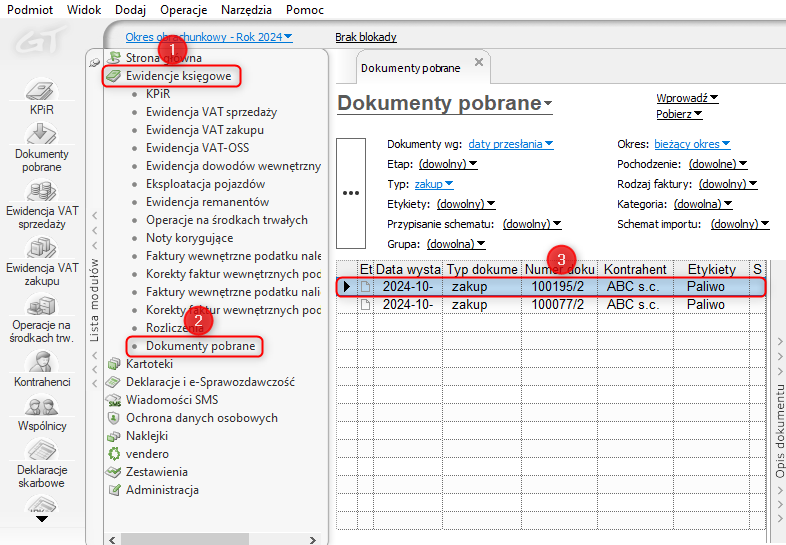This screenshot has height=545, width=786.
Task: Click the three-dots filter panel button
Action: pos(351,194)
